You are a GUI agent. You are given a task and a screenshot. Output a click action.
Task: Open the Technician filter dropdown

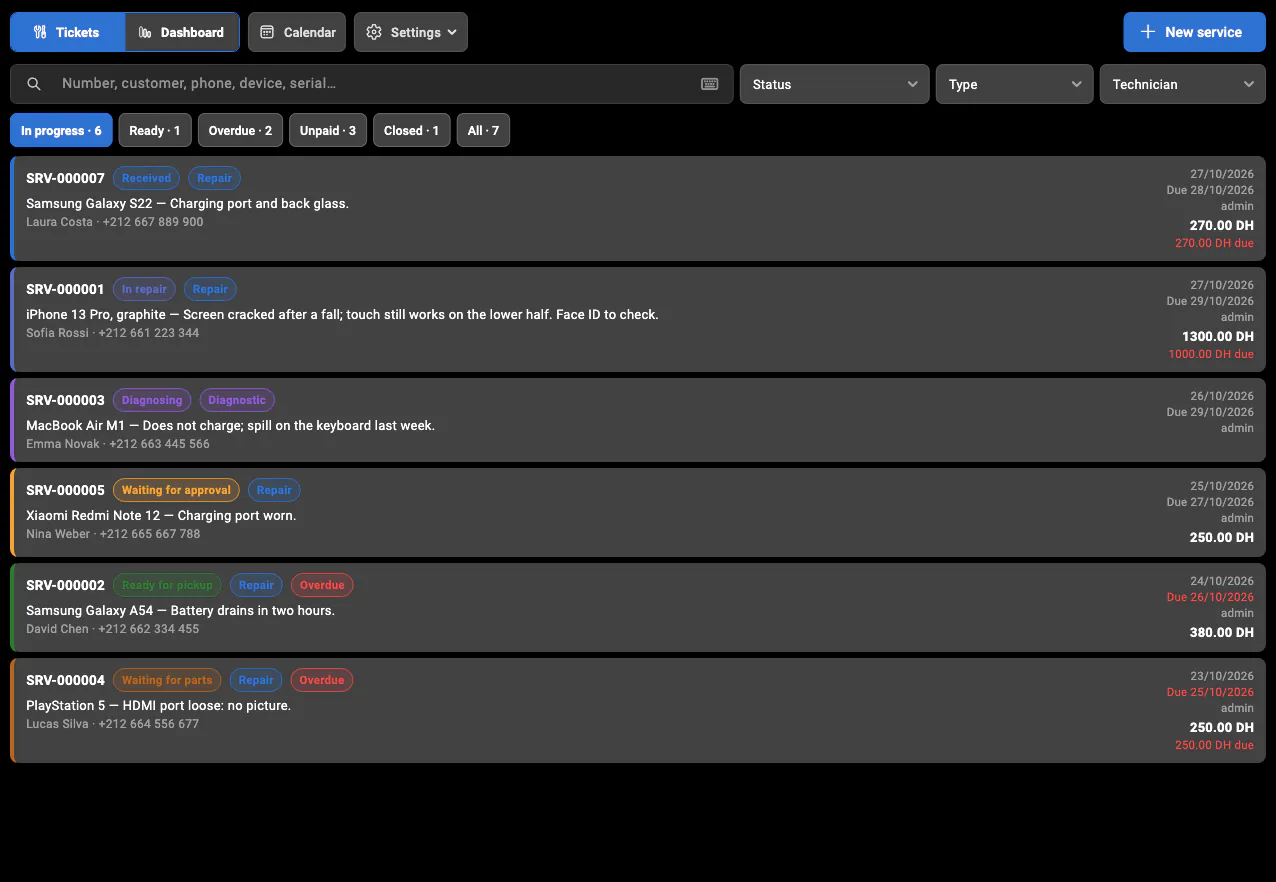(1183, 84)
